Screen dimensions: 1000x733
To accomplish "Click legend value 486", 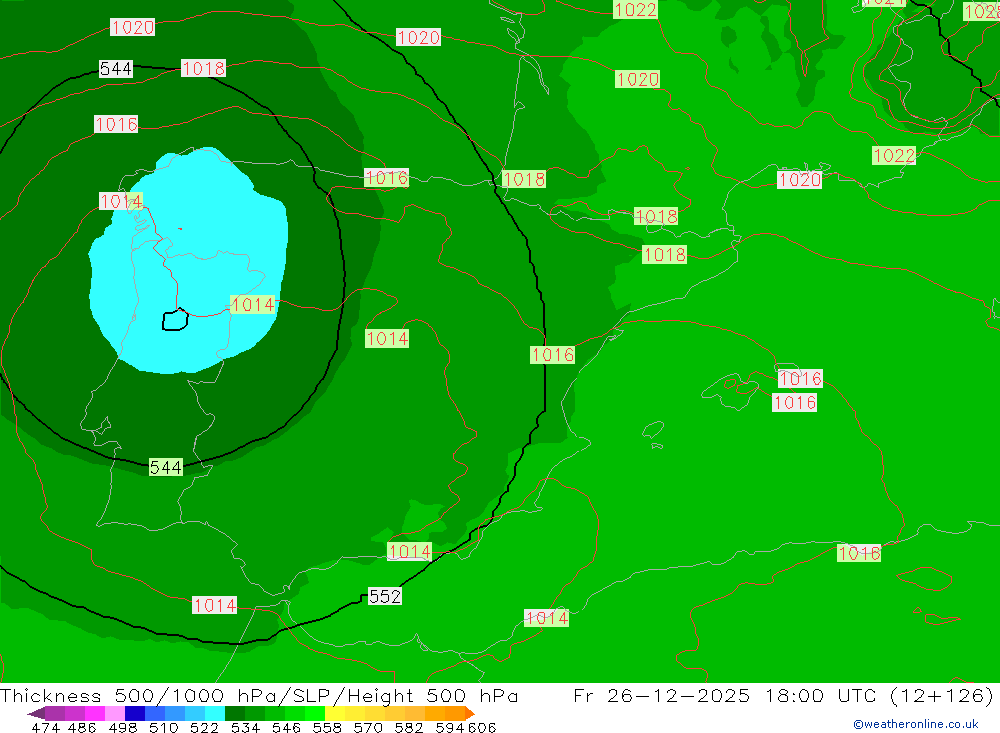I will pyautogui.click(x=82, y=727).
